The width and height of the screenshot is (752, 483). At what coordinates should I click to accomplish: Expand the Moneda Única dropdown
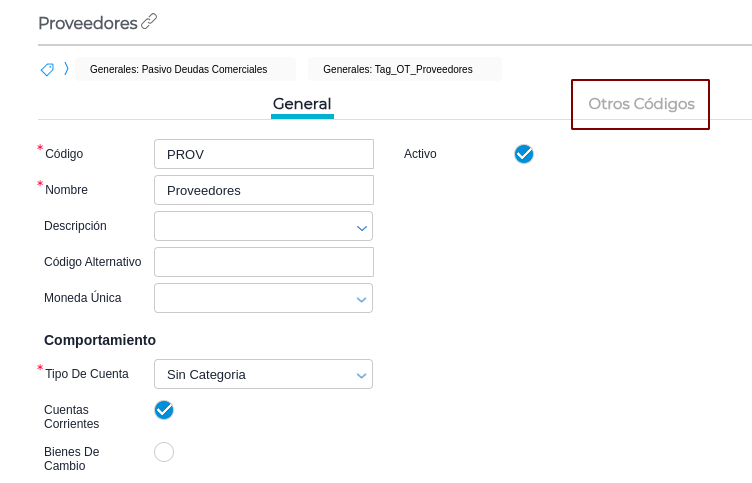264,298
